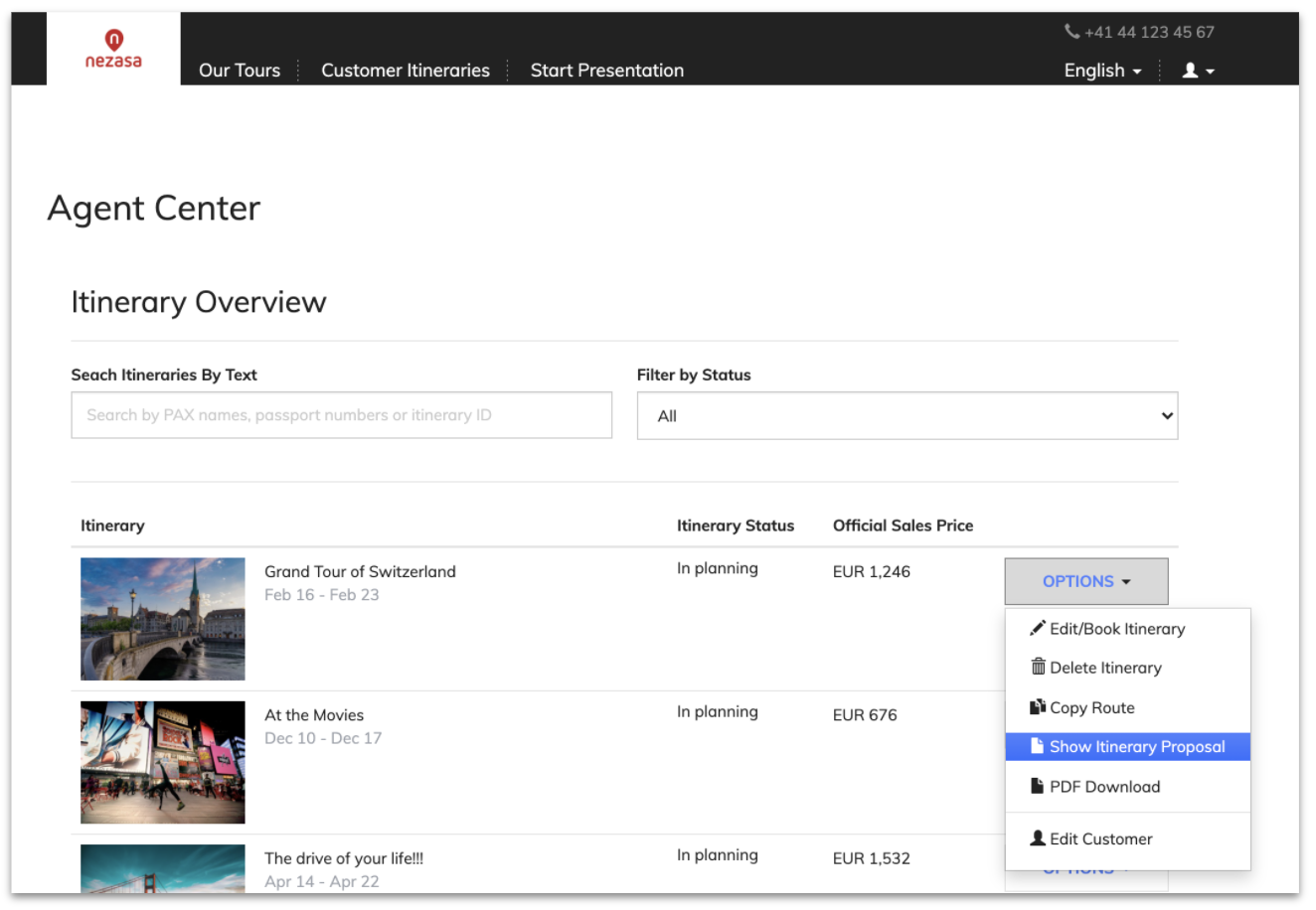
Task: Select Start Presentation in the navbar
Action: point(607,71)
